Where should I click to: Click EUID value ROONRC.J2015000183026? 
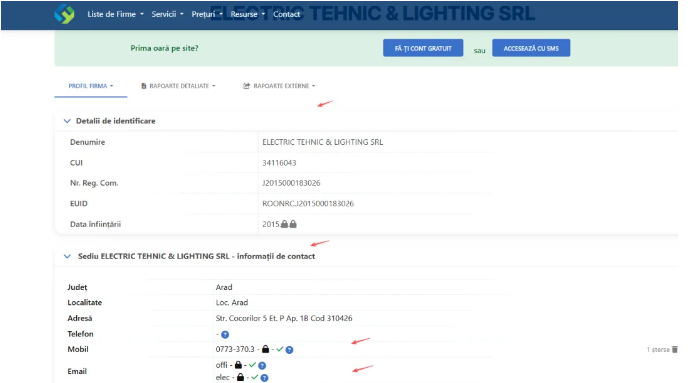[308, 203]
